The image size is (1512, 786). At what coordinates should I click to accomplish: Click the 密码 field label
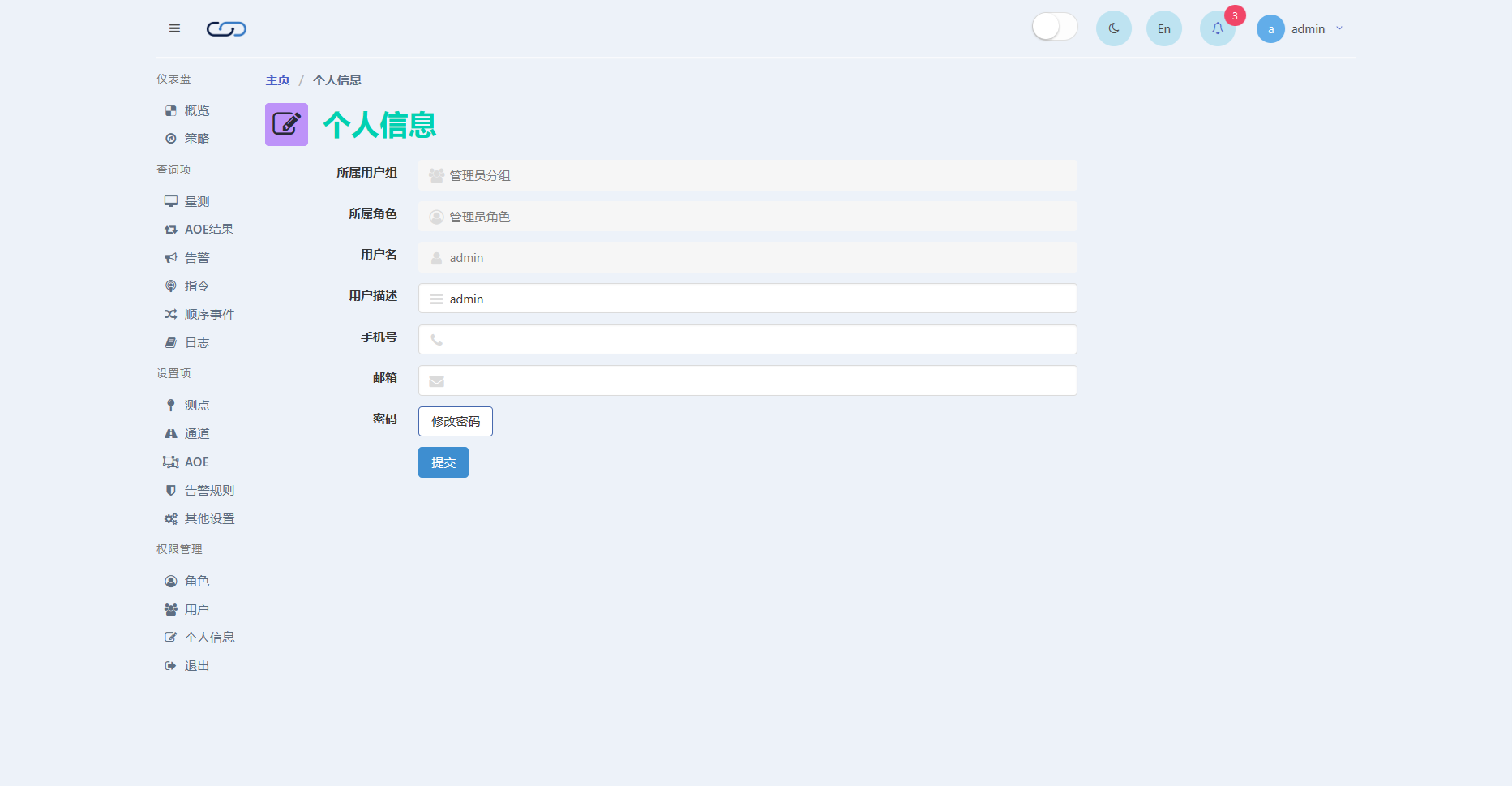pos(385,419)
